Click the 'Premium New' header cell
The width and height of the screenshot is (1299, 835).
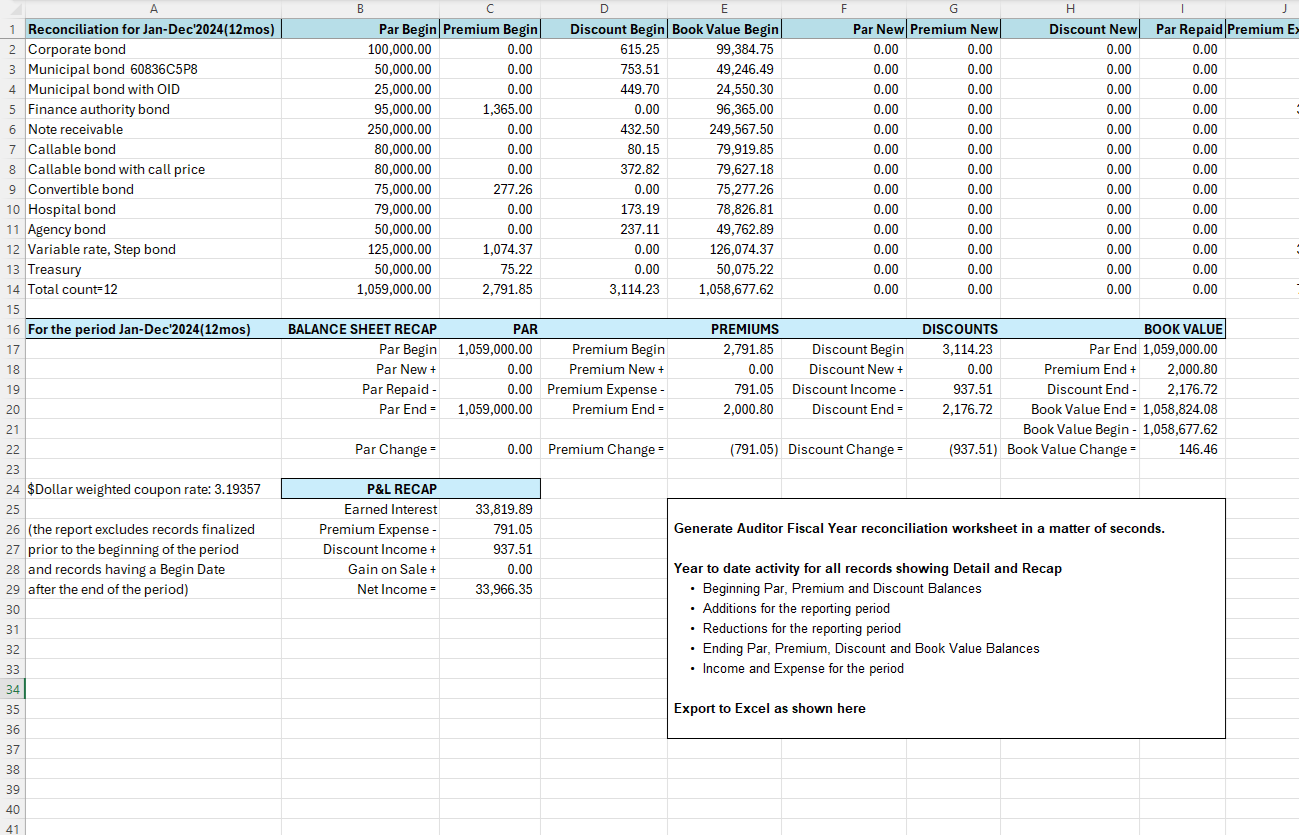(x=954, y=29)
